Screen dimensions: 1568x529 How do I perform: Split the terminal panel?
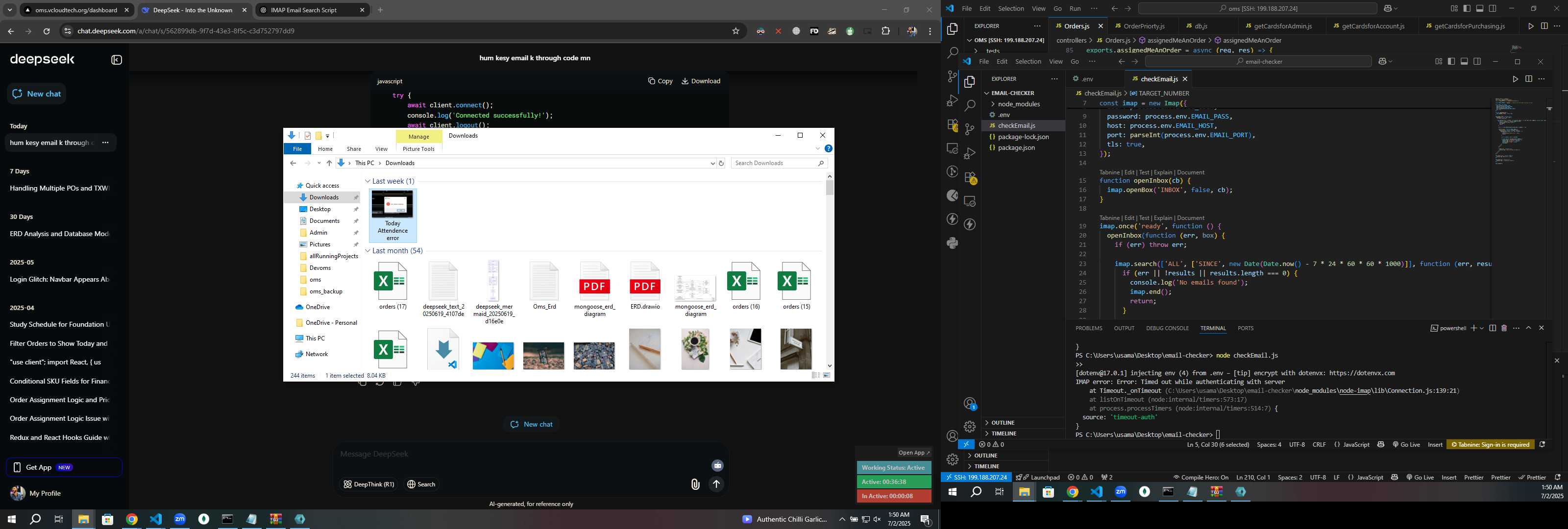[x=1493, y=328]
